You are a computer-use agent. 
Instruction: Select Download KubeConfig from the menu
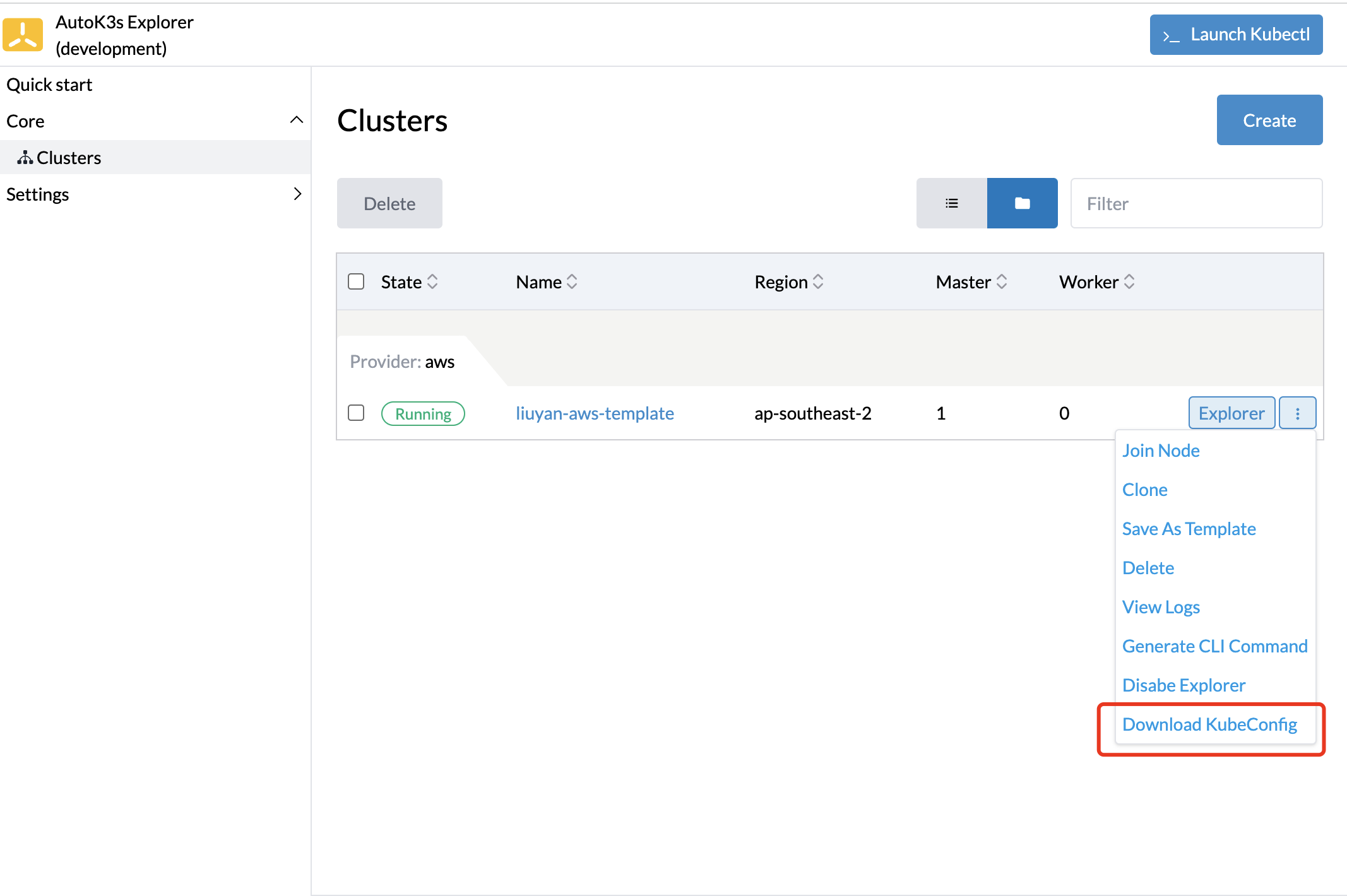point(1209,724)
